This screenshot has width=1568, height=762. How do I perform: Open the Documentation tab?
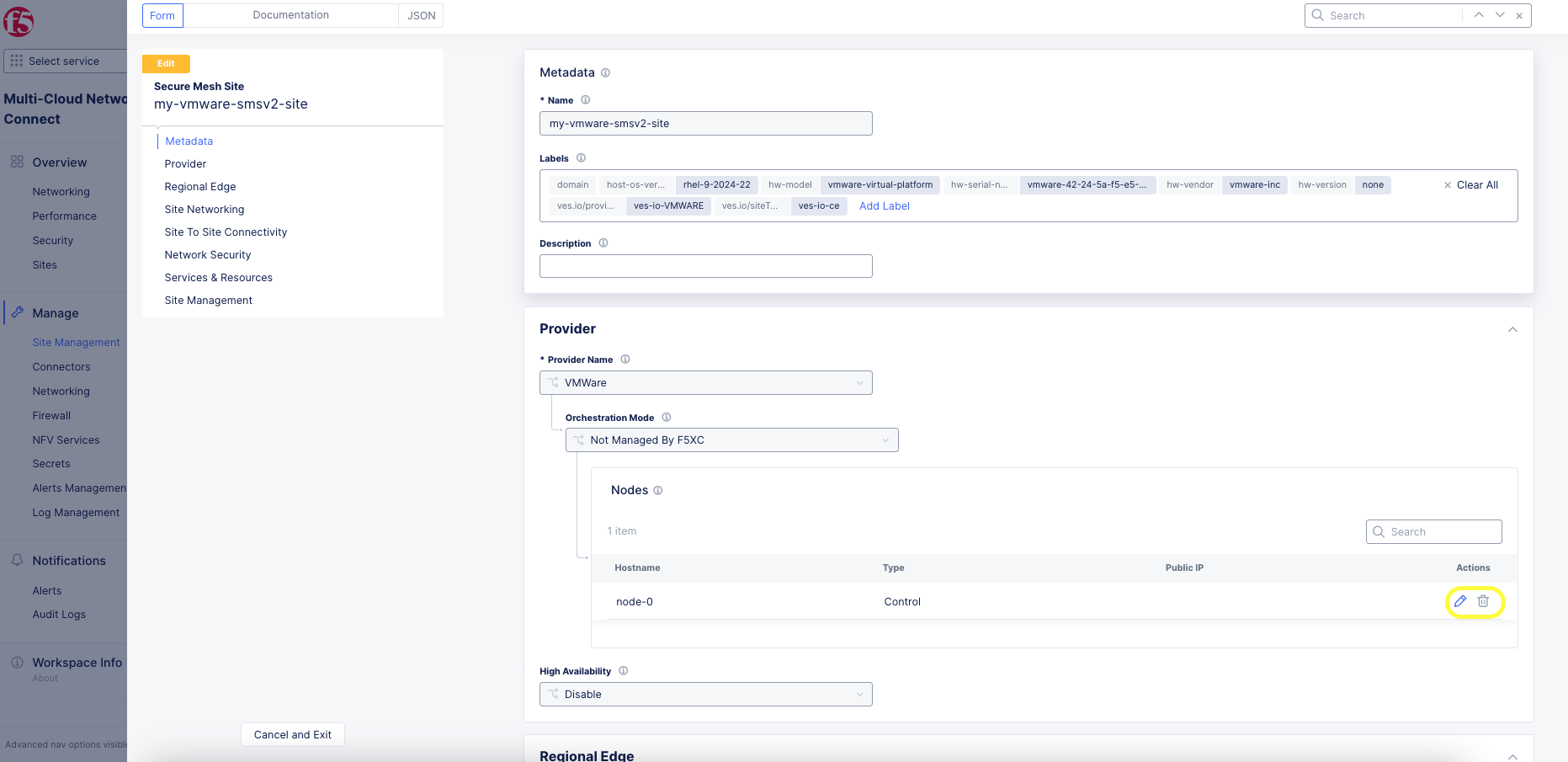[x=290, y=15]
